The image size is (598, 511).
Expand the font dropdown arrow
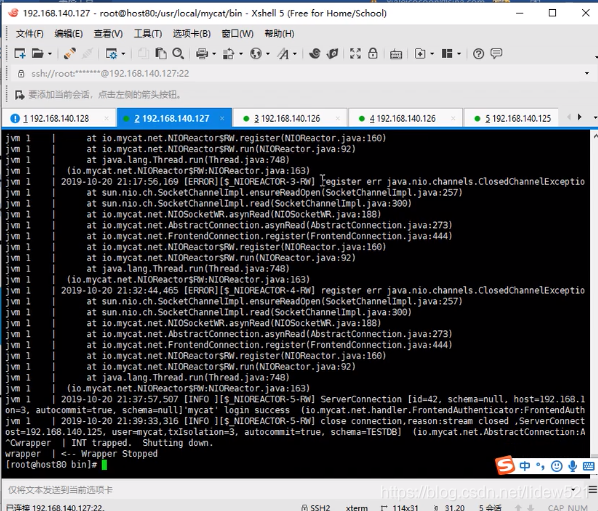coord(295,54)
